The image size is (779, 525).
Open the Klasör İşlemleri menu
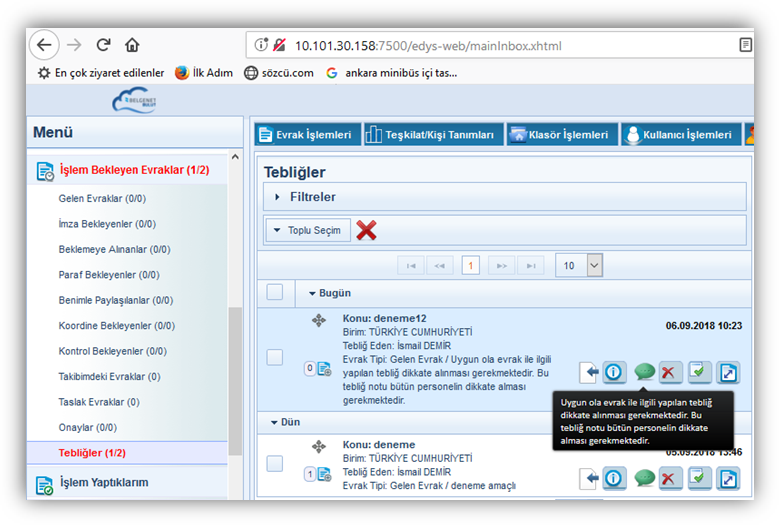558,135
